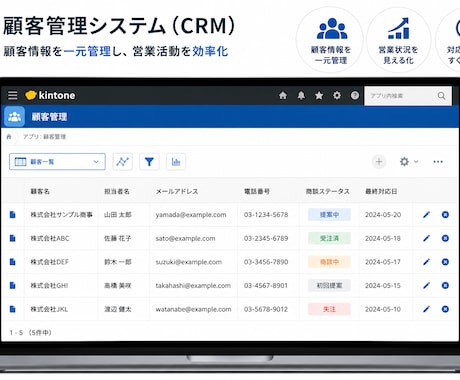Click the 営業状況を見える化 feature circle
Viewport: 460px width, 380px height.
click(399, 40)
